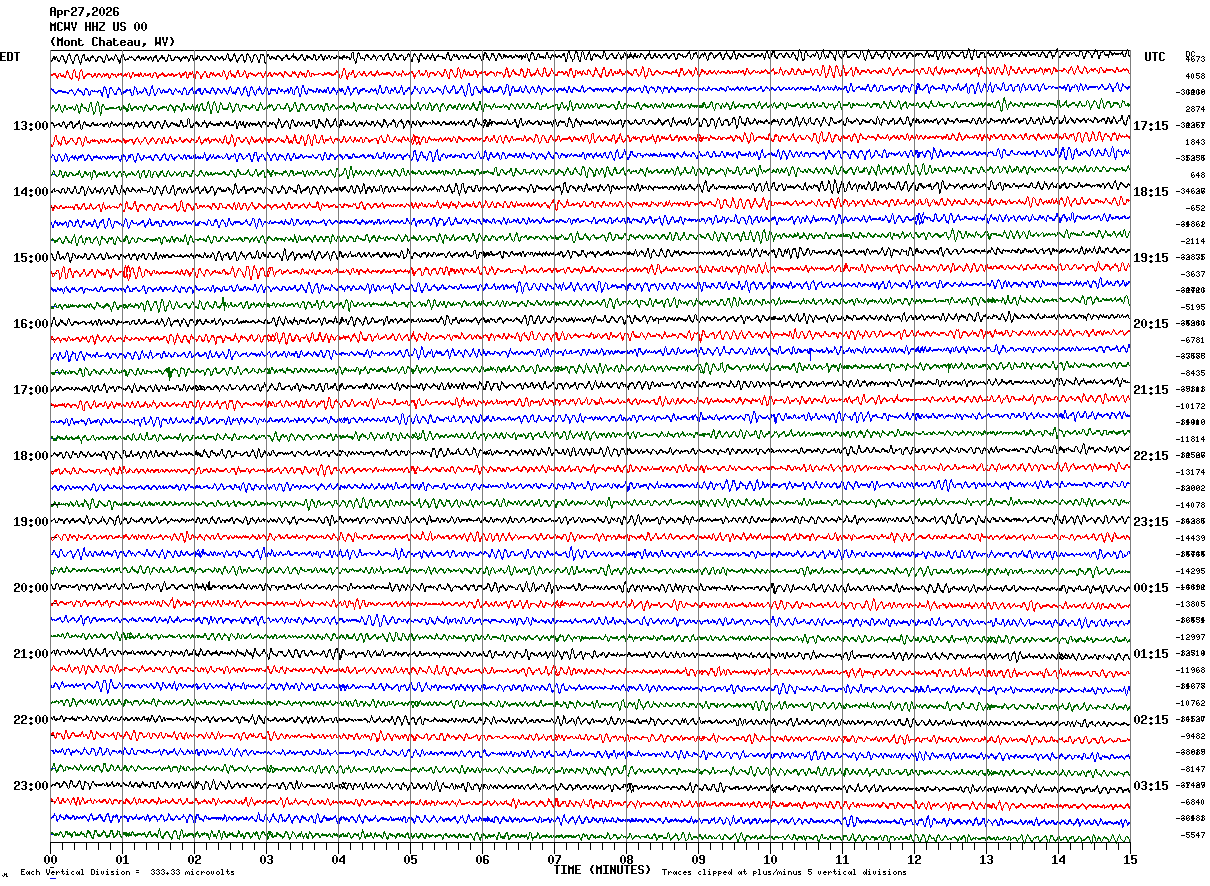Viewport: 1210px width, 886px height.
Task: Click the "Traces clipped at plus/minus 5 vertical divisions" note
Action: pos(784,873)
